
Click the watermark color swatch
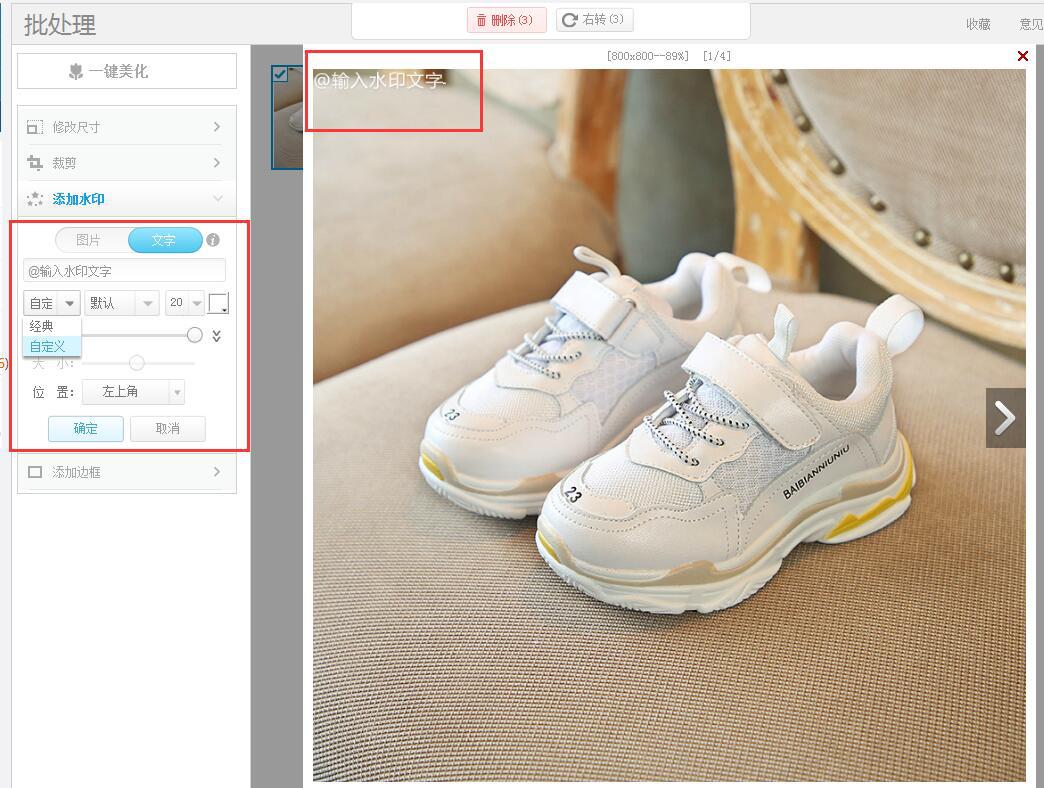click(218, 303)
